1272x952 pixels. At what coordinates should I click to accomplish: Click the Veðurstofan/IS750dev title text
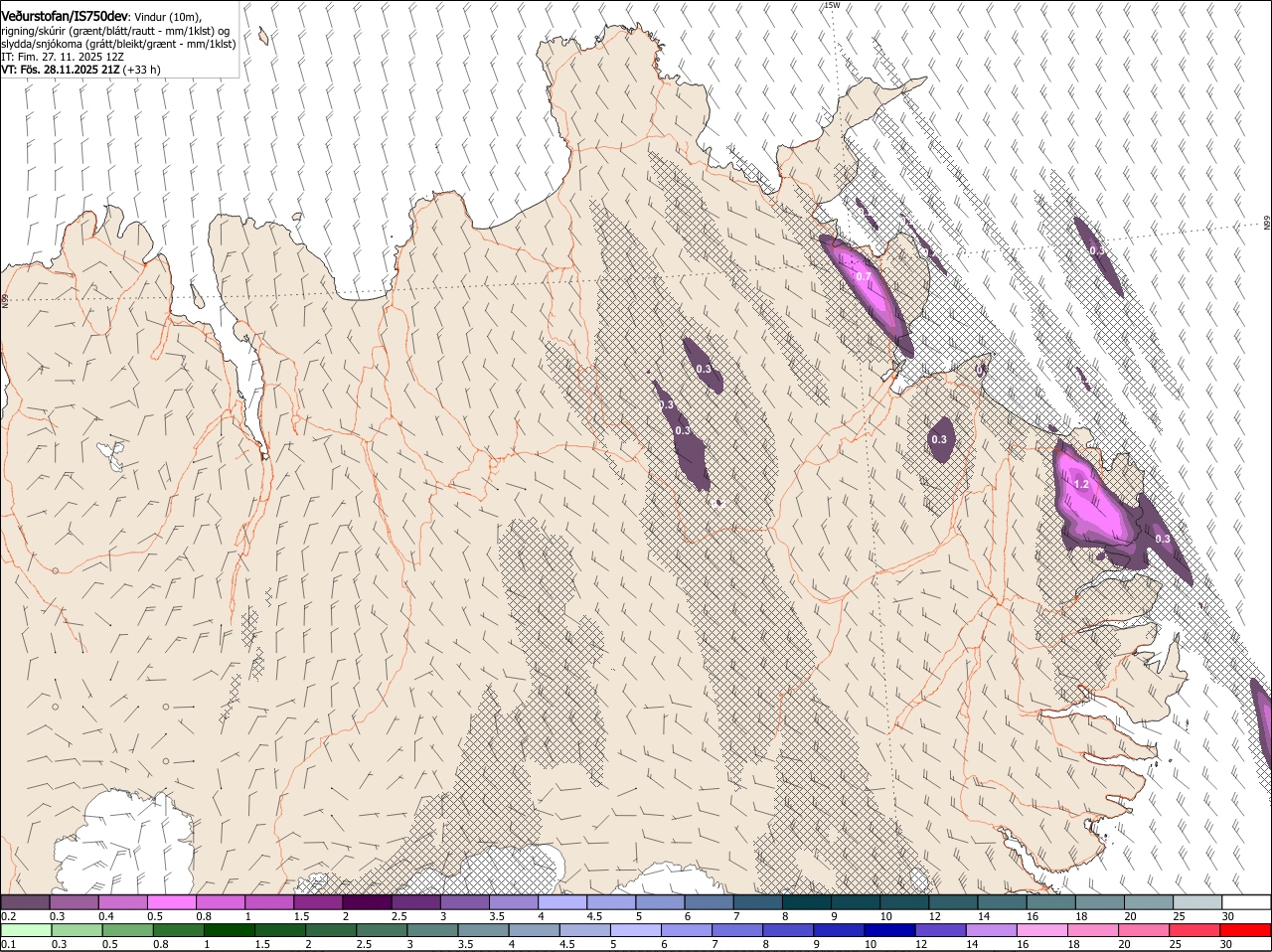[x=65, y=17]
